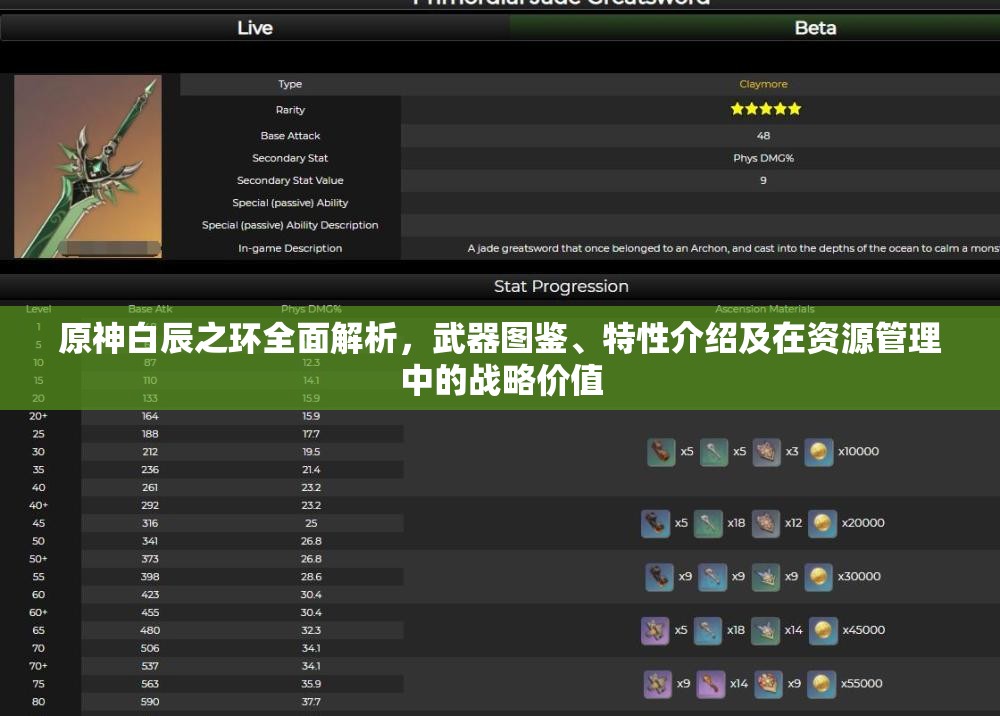Click the Secondary Stat Value 9
The image size is (1000, 716).
(x=763, y=180)
